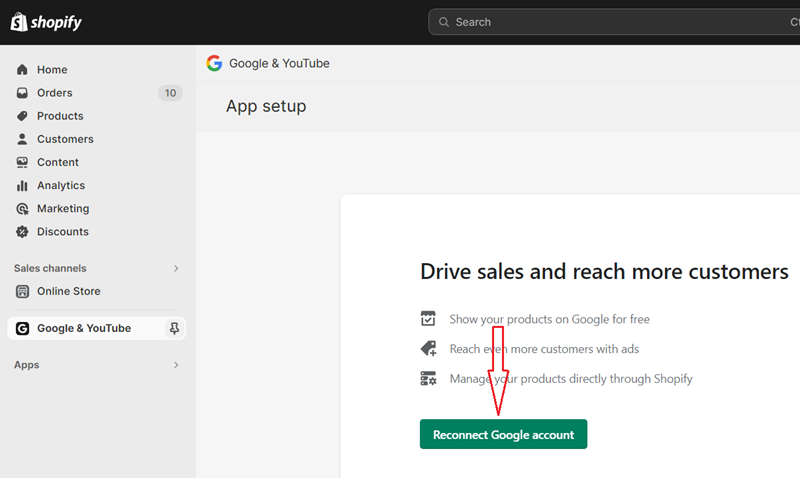Screen dimensions: 800x478
Task: Expand the Sales channels chevron
Action: [x=176, y=268]
